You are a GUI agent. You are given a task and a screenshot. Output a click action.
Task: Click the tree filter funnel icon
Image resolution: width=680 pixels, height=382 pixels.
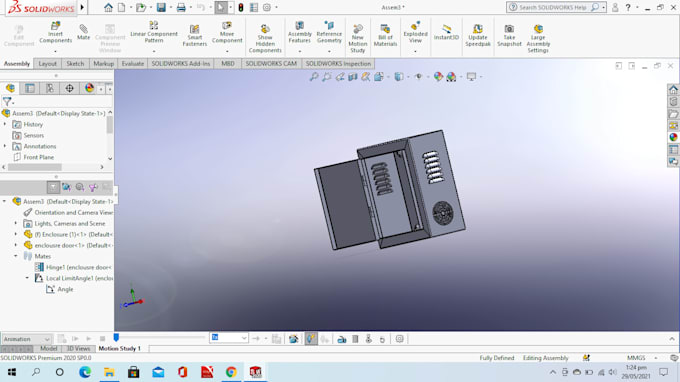7,102
